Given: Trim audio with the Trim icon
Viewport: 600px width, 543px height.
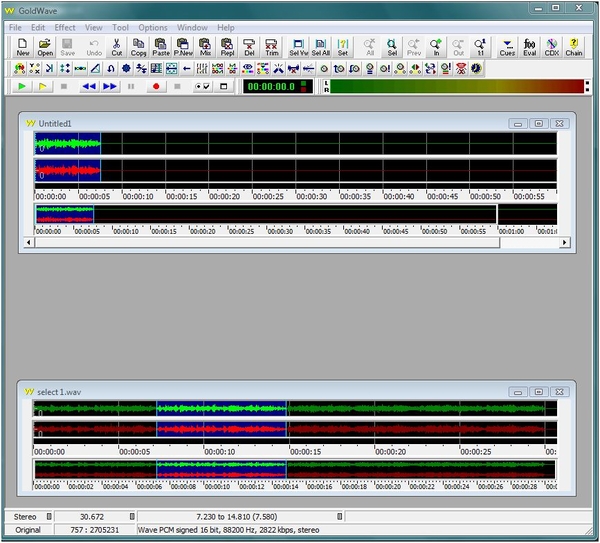Looking at the screenshot, I should point(271,47).
